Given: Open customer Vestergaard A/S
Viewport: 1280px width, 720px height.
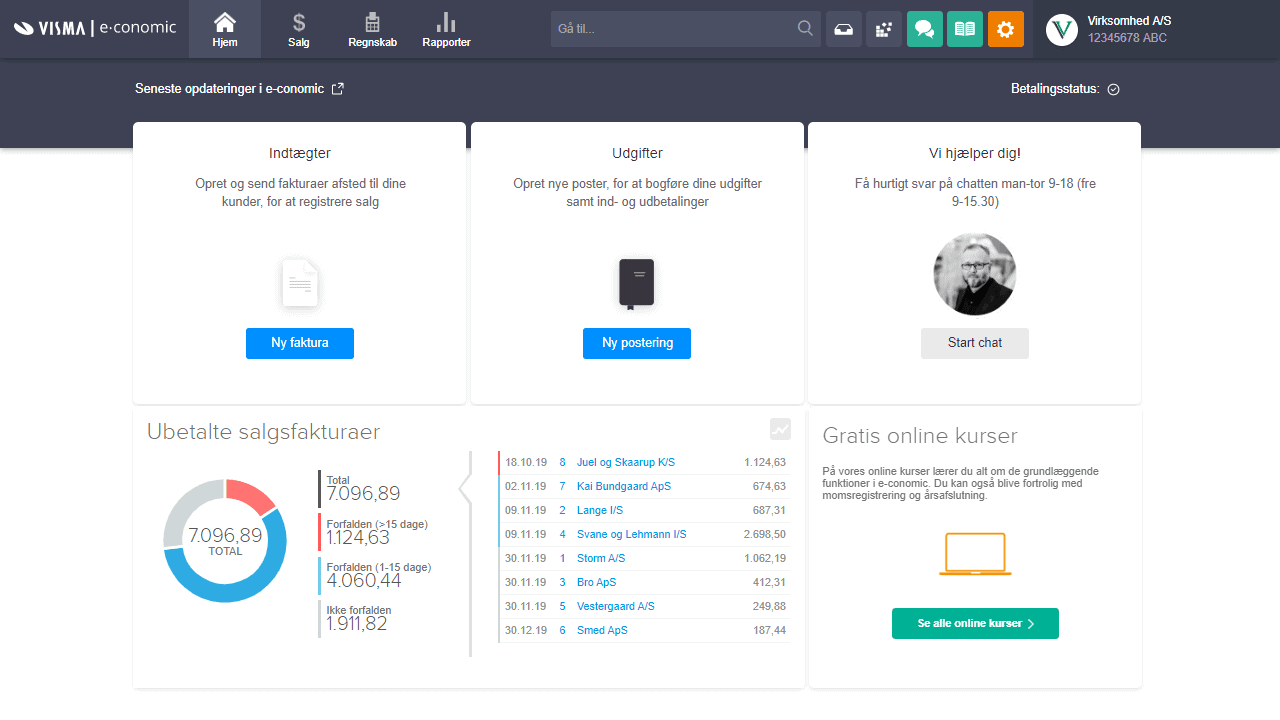Looking at the screenshot, I should (x=616, y=606).
